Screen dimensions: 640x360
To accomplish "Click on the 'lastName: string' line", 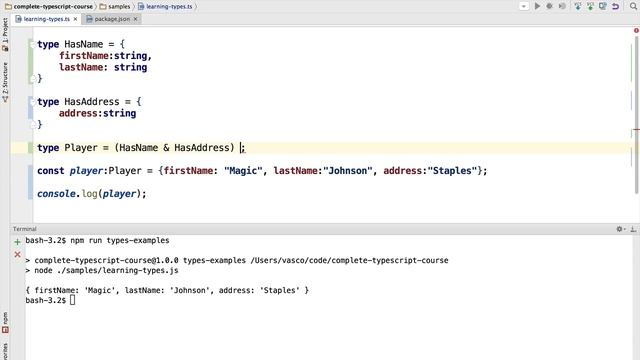I will point(103,67).
